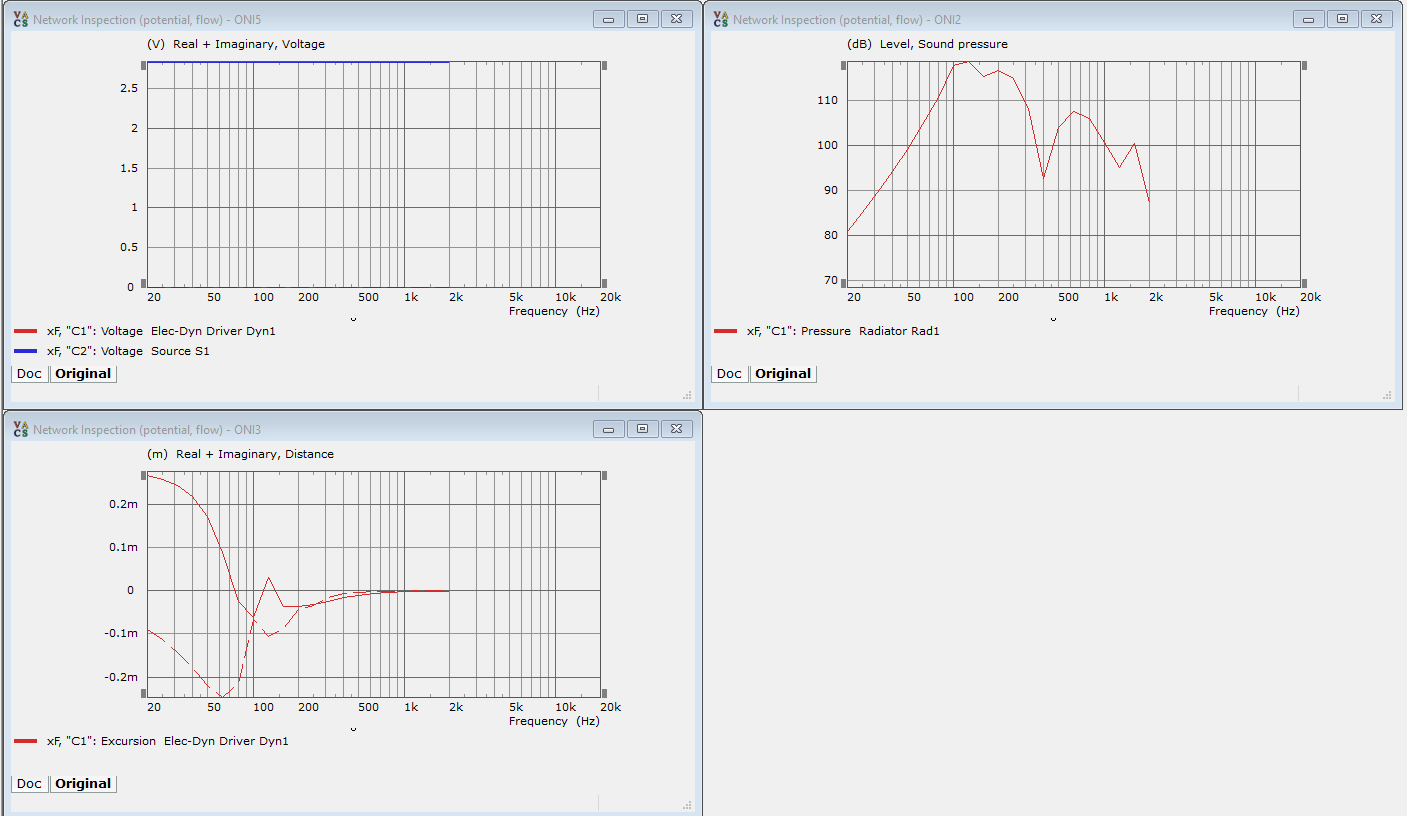This screenshot has width=1407, height=816.
Task: Select the Original tab in the ONI2 window
Action: coord(783,373)
